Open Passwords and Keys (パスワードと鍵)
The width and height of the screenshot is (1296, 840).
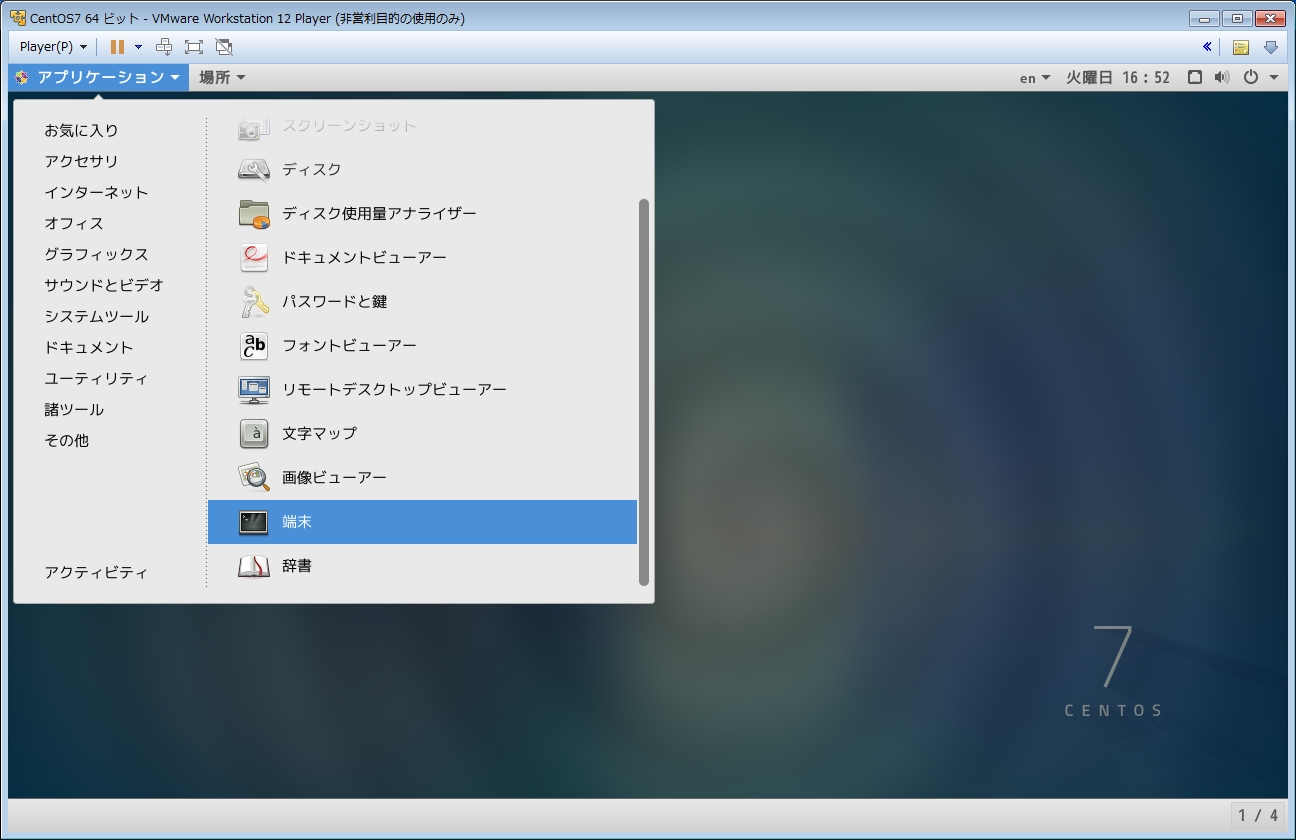point(334,302)
